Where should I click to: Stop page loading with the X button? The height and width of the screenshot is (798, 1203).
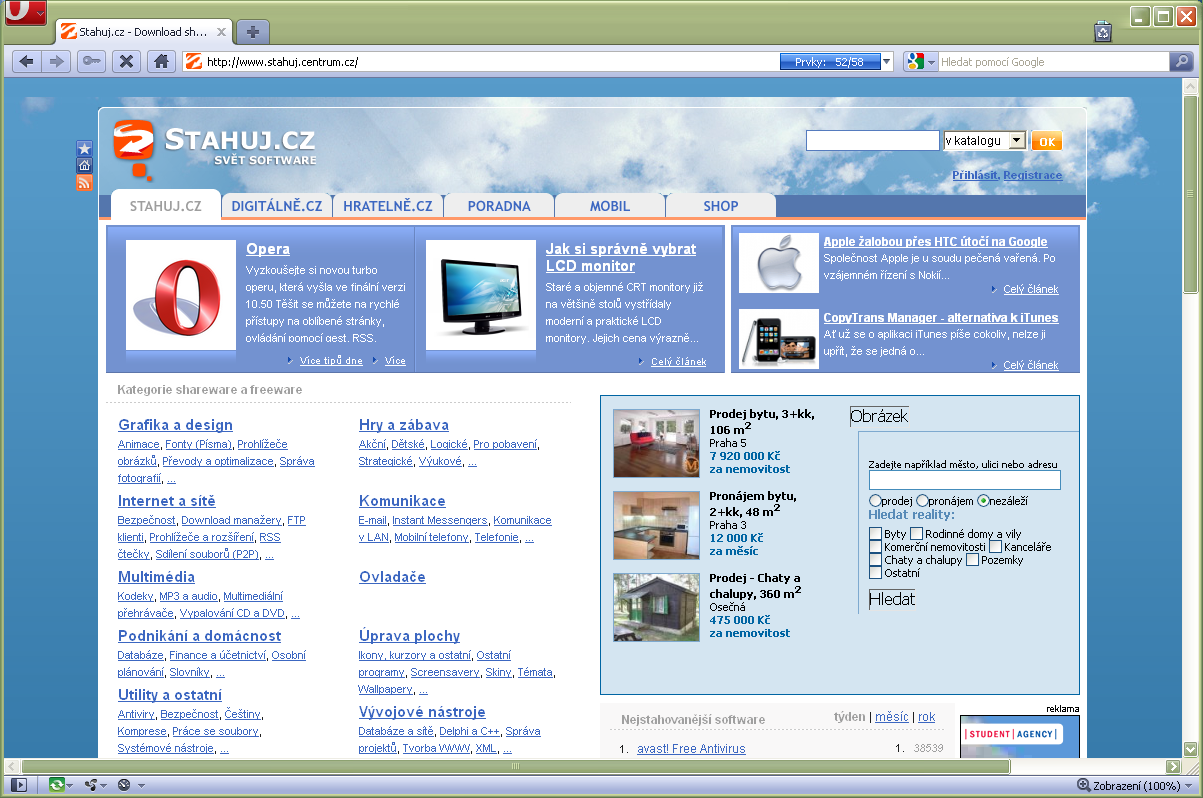click(x=126, y=62)
